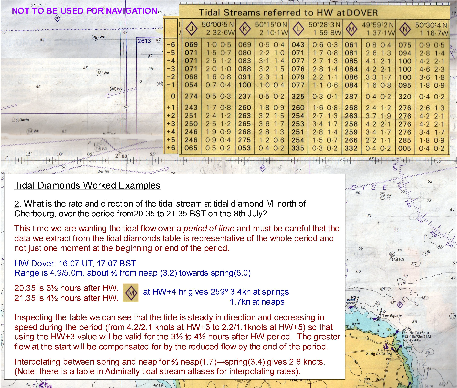The image size is (457, 388).
Task: Click the 'Tidal Diamonds Worked Examples' heading
Action: coord(88,185)
